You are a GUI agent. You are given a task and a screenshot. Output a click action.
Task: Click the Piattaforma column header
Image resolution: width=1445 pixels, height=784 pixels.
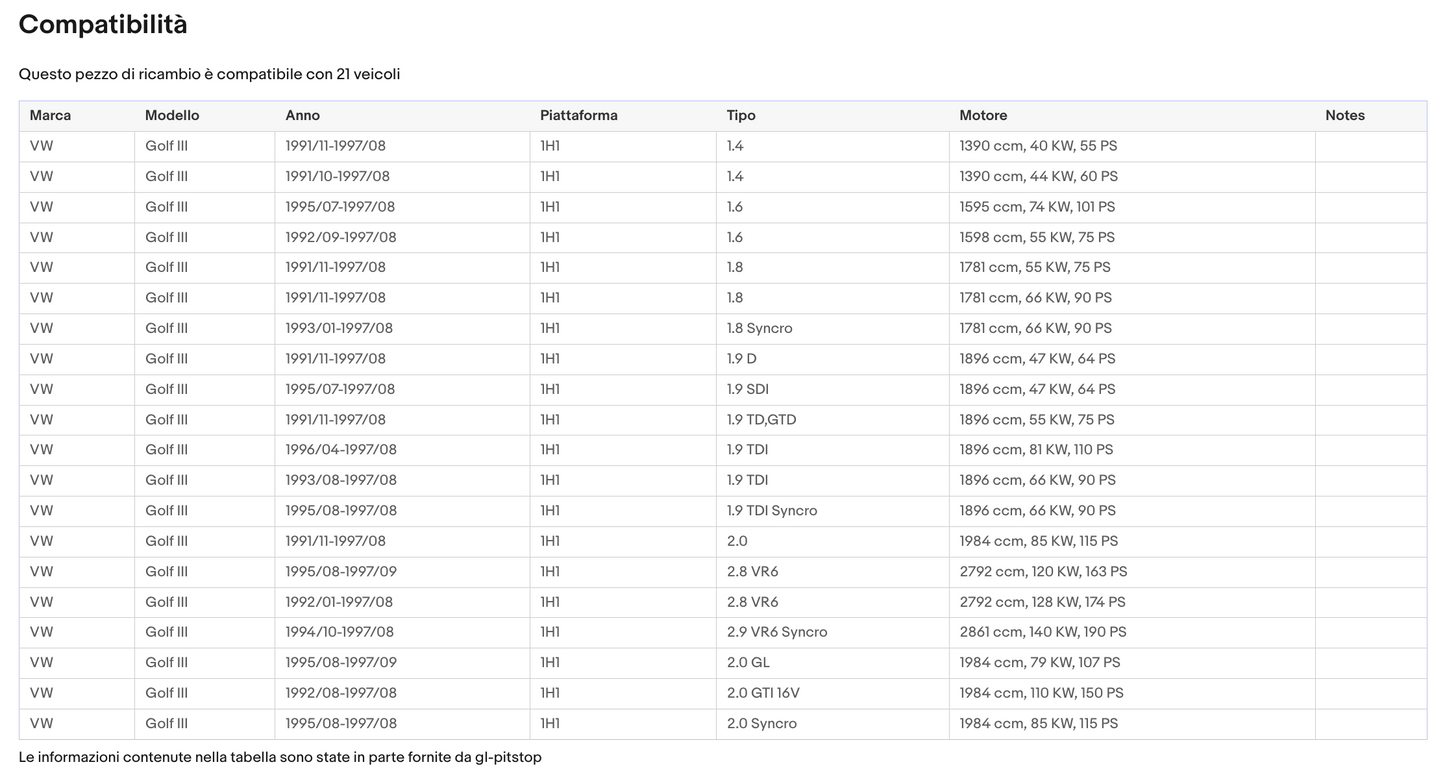pyautogui.click(x=579, y=115)
